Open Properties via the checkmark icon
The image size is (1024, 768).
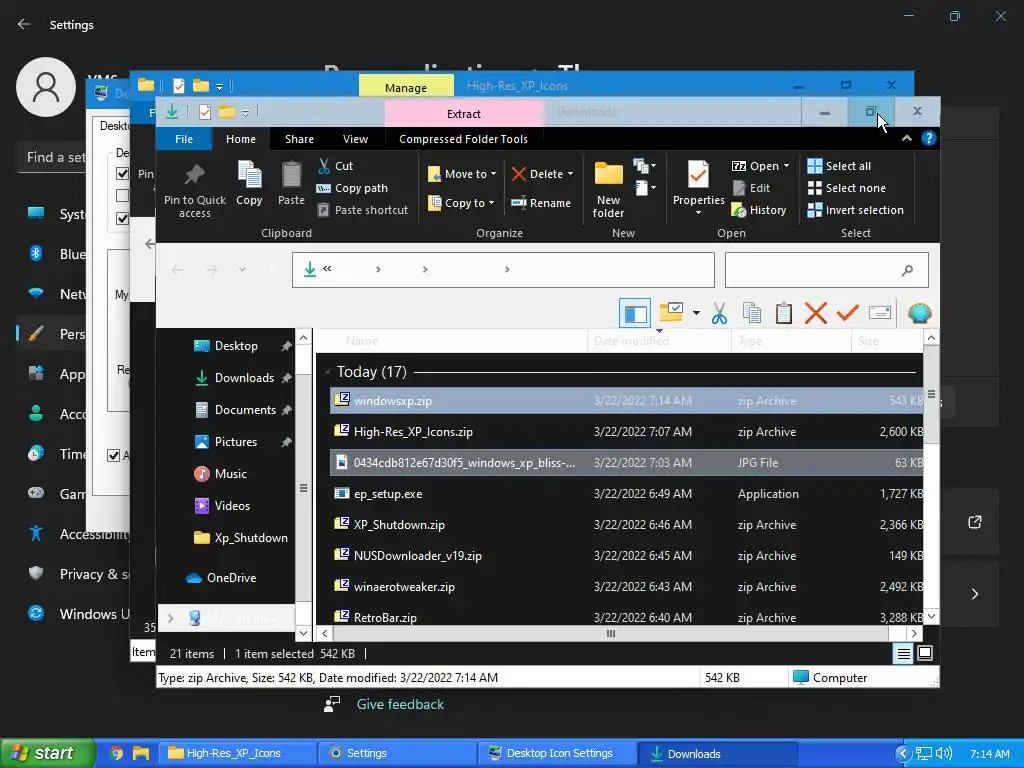pyautogui.click(x=698, y=175)
